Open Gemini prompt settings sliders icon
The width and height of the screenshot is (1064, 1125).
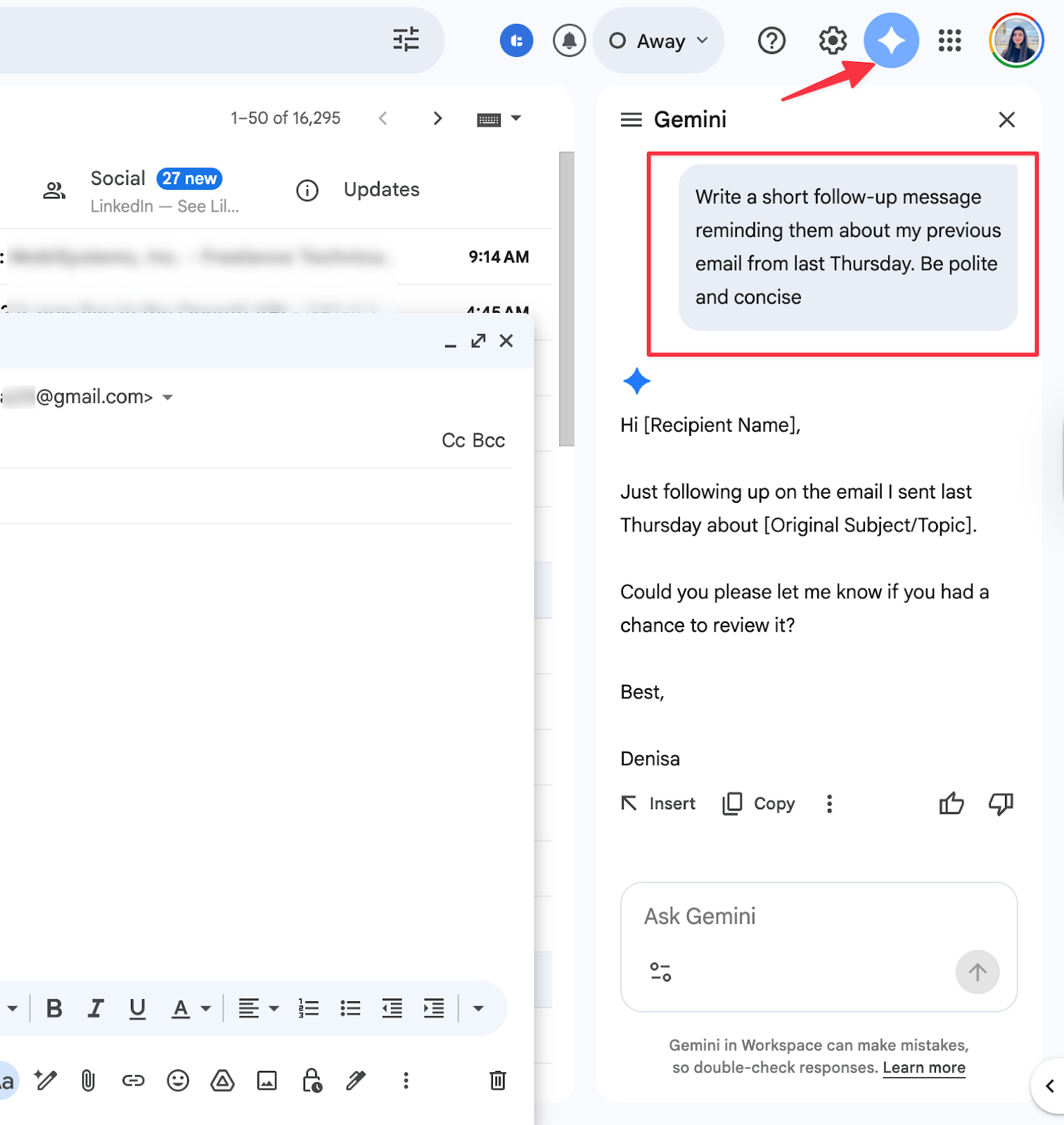pos(660,972)
